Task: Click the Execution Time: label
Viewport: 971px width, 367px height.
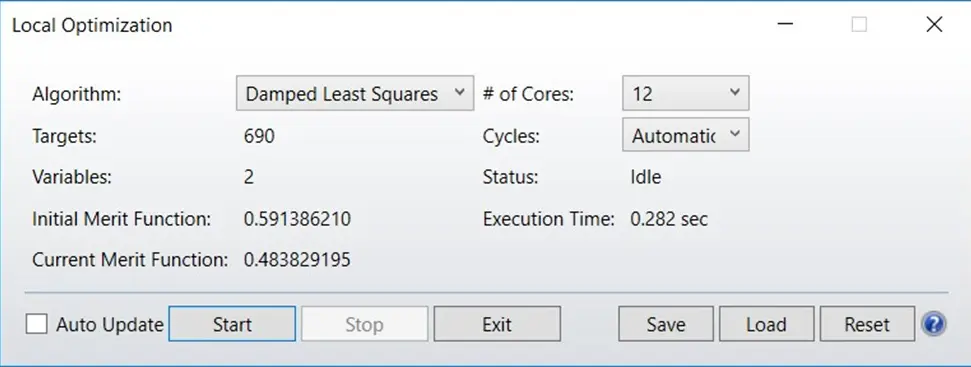Action: click(549, 219)
